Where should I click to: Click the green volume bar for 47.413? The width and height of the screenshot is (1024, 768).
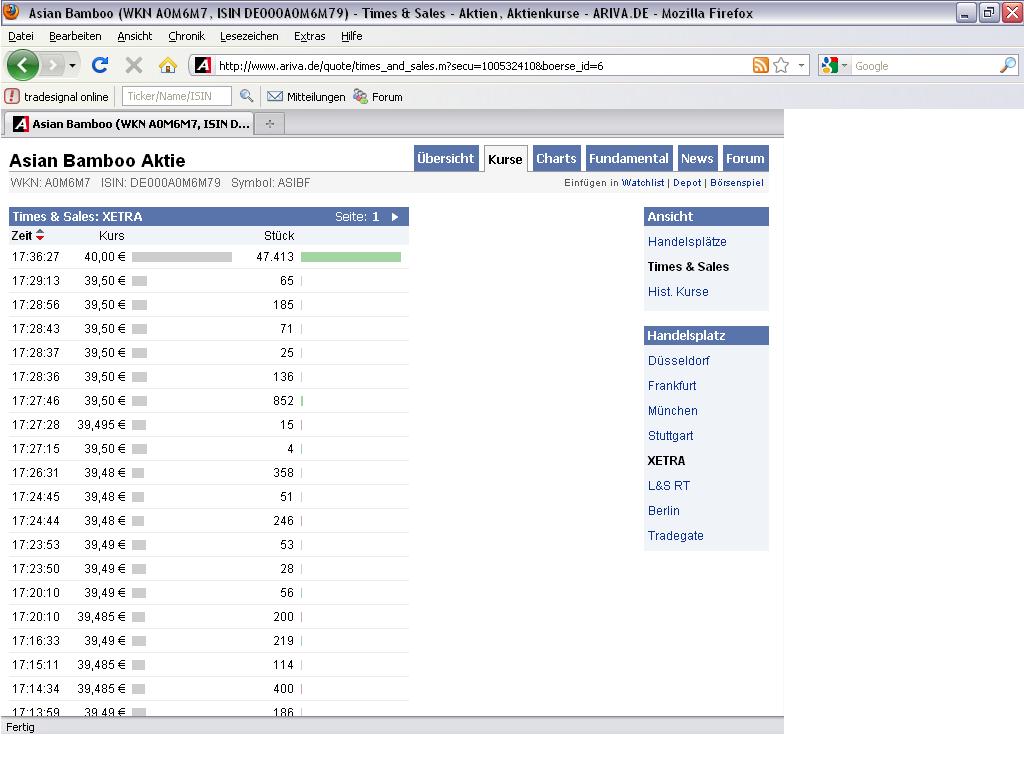tap(351, 257)
